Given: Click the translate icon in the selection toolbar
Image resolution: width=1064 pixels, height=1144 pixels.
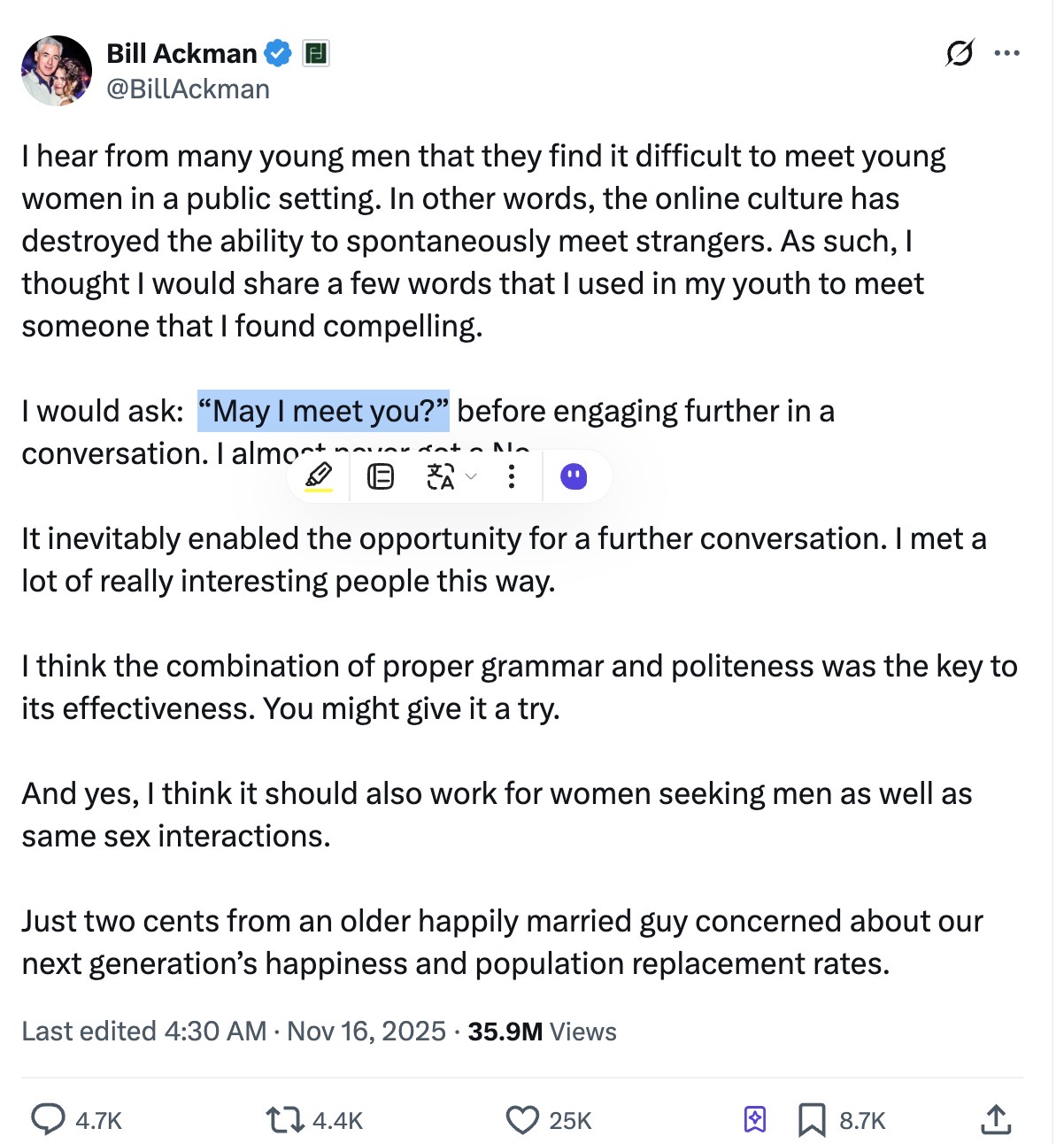Looking at the screenshot, I should click(440, 477).
